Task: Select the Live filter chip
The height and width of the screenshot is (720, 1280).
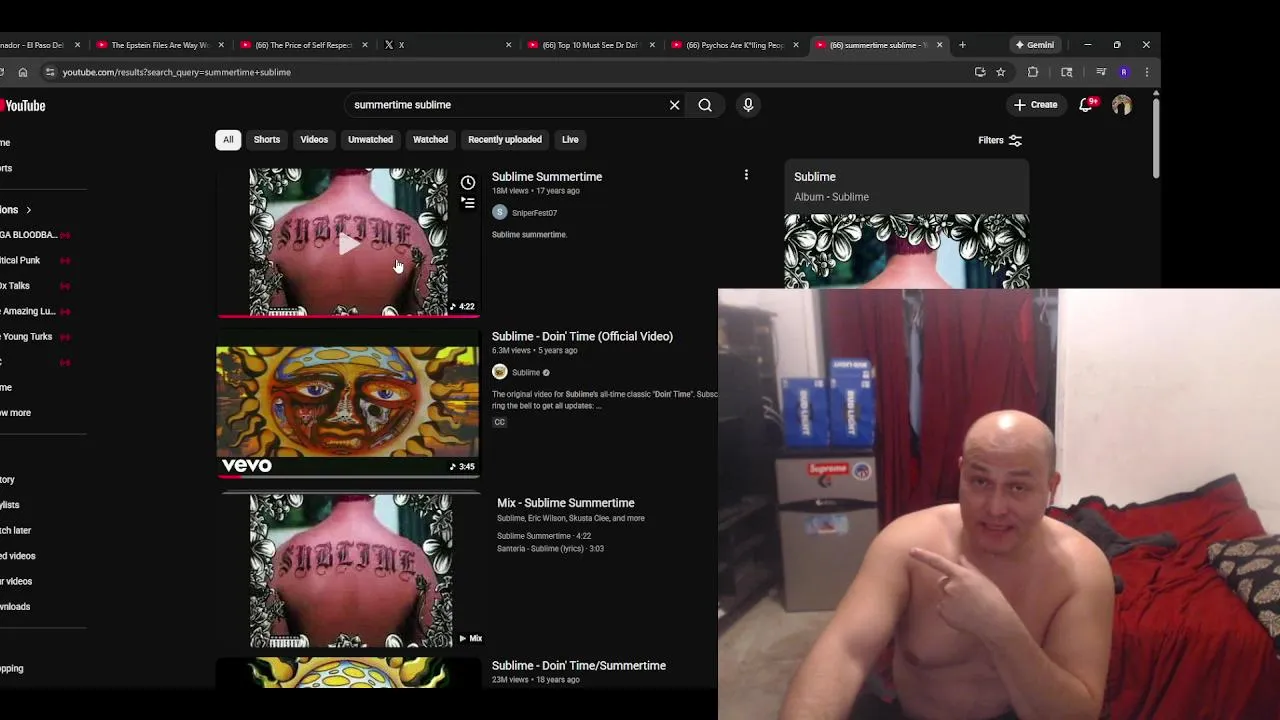Action: tap(570, 140)
